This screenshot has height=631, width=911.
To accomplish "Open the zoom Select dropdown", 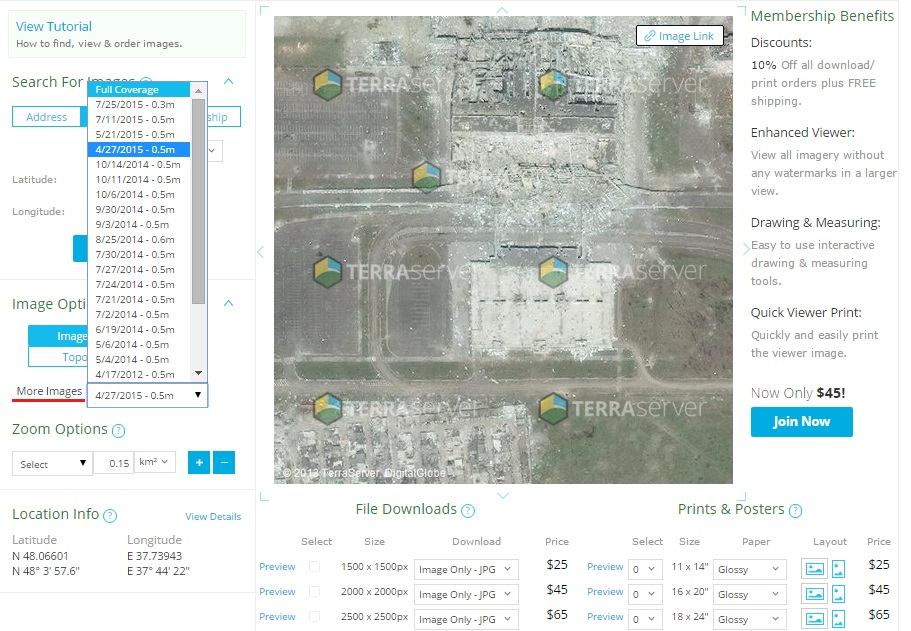I will [52, 464].
